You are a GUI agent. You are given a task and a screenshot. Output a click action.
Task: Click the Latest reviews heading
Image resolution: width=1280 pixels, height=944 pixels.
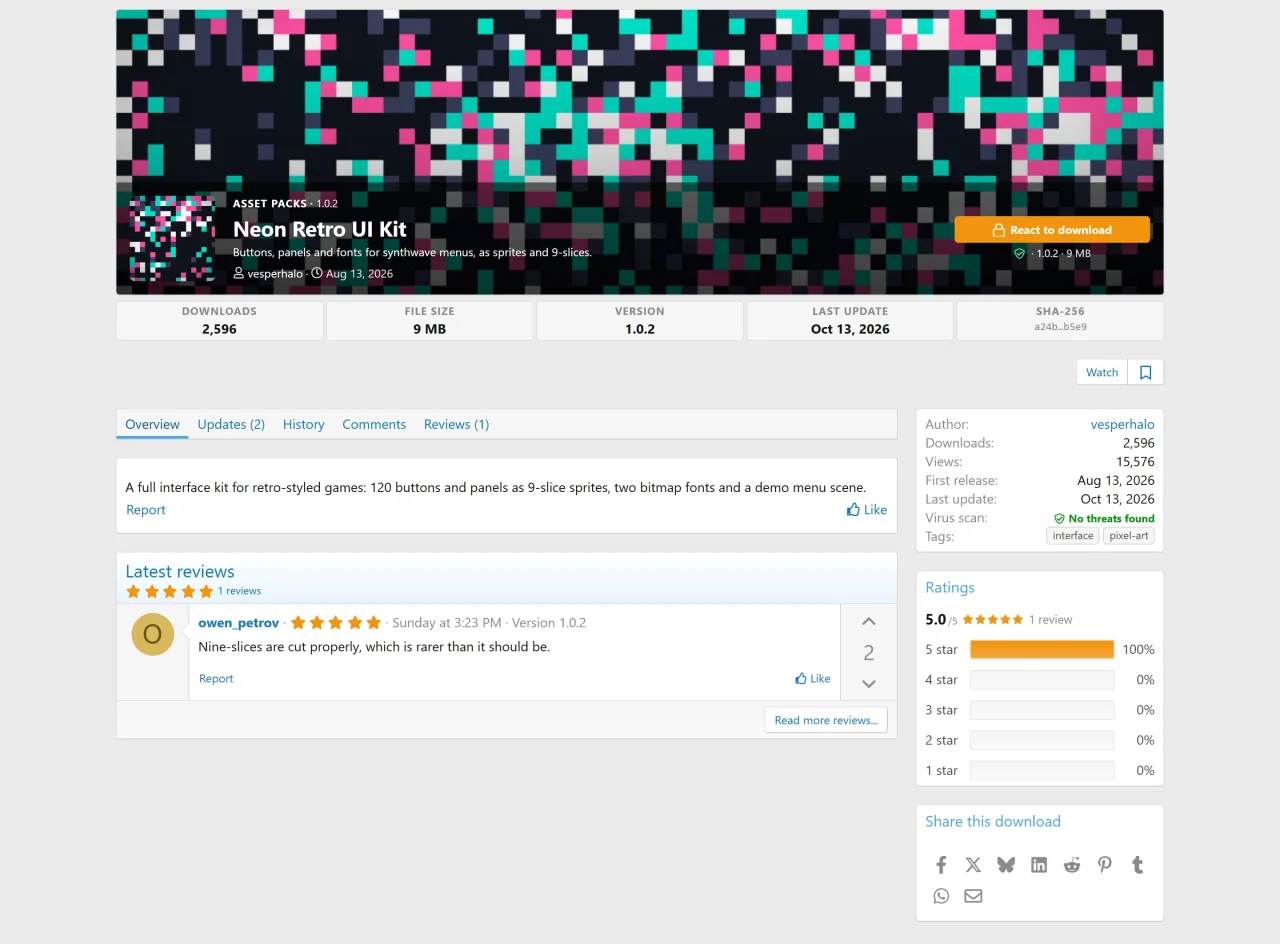click(180, 572)
